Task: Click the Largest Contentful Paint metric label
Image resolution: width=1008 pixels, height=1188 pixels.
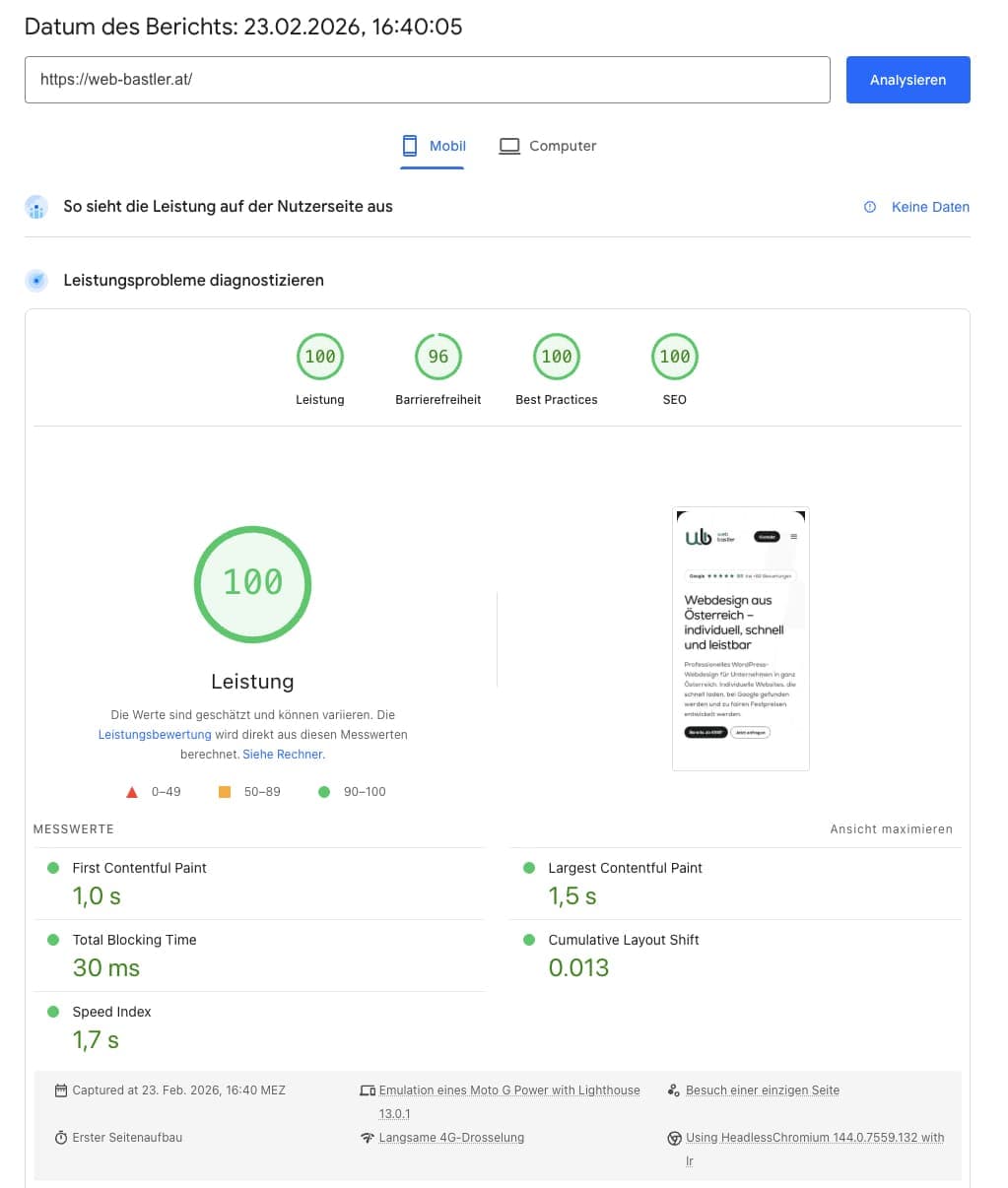Action: coord(625,868)
